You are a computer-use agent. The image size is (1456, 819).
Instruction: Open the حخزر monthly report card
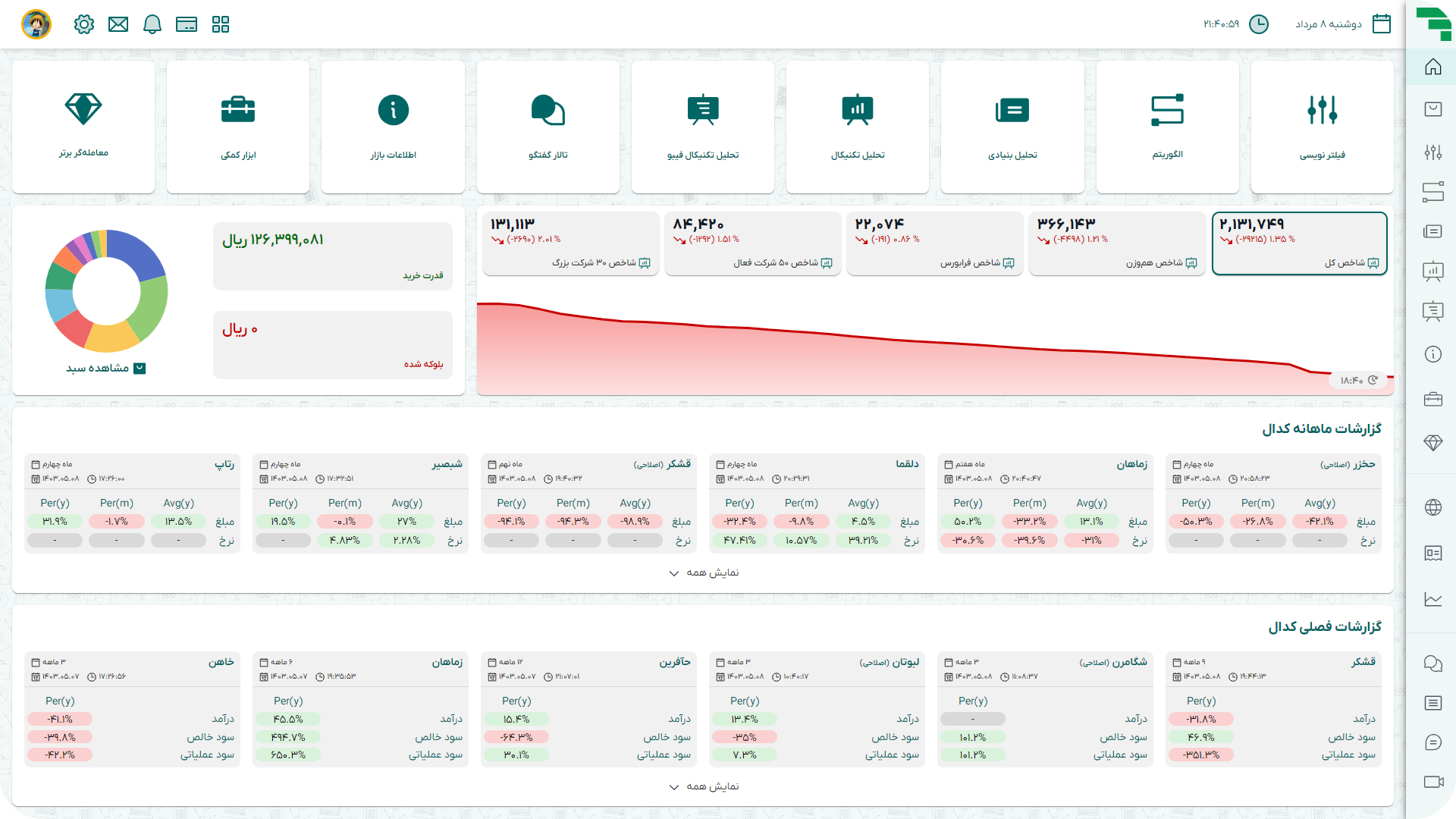[x=1273, y=504]
